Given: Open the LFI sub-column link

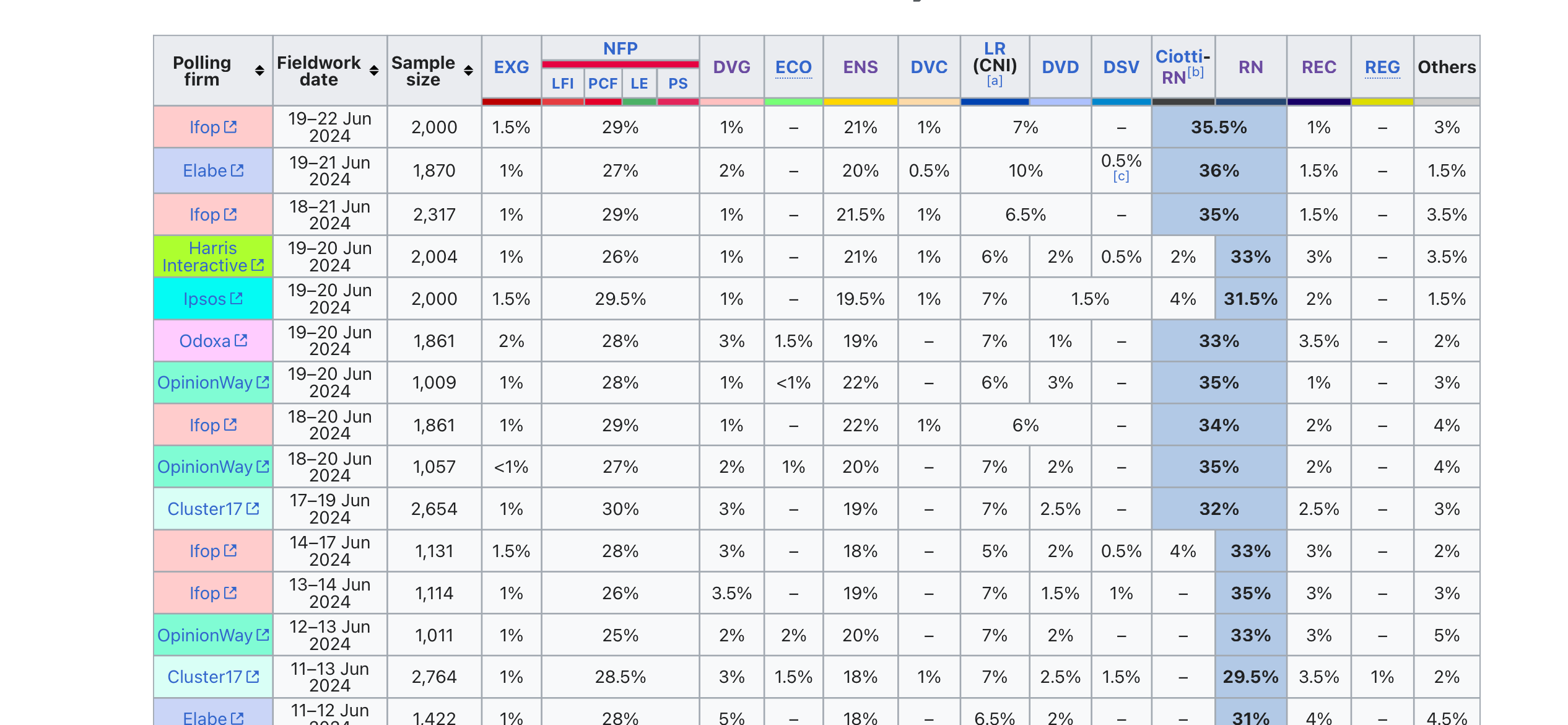Looking at the screenshot, I should (562, 84).
